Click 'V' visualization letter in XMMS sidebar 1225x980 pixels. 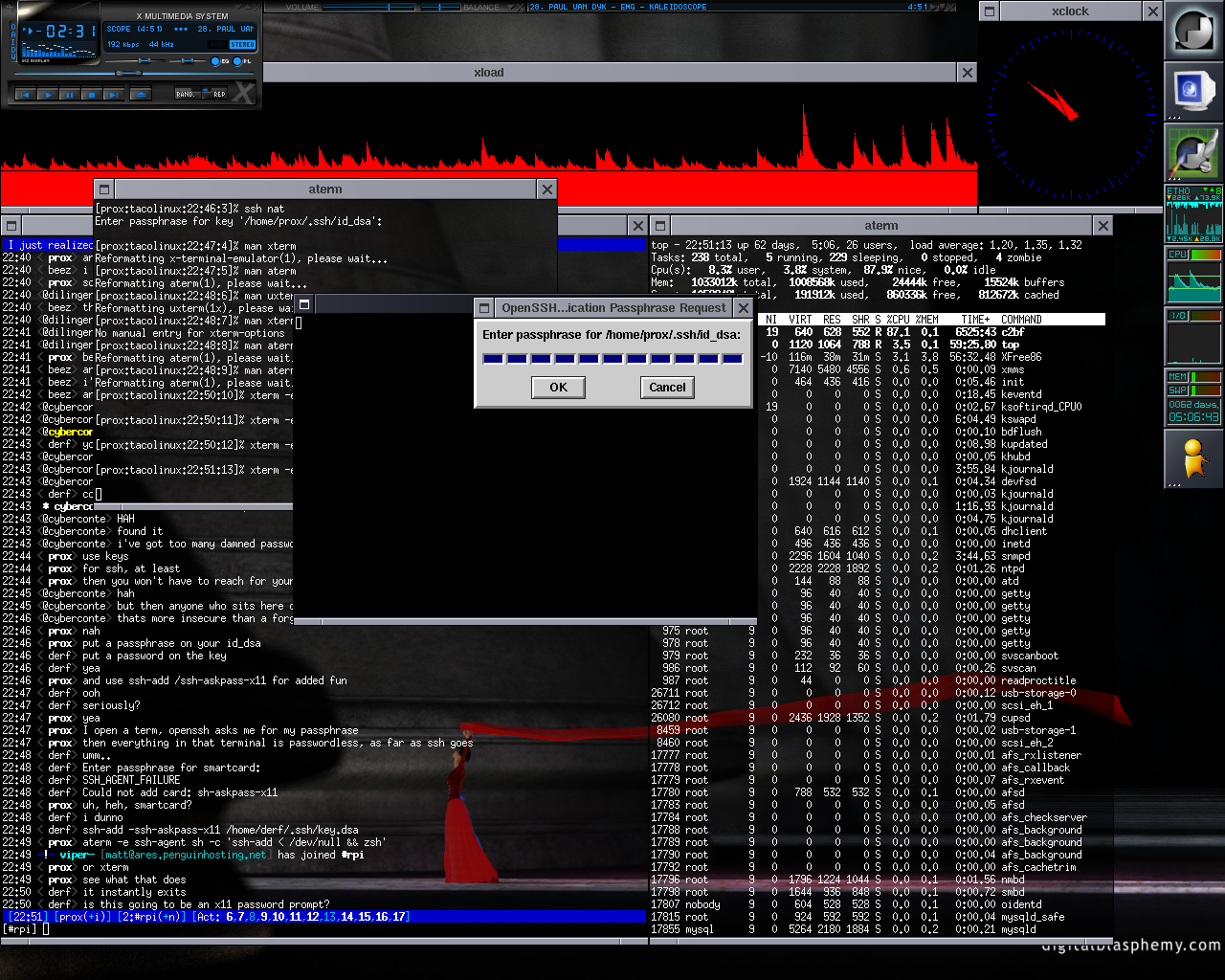click(x=13, y=57)
